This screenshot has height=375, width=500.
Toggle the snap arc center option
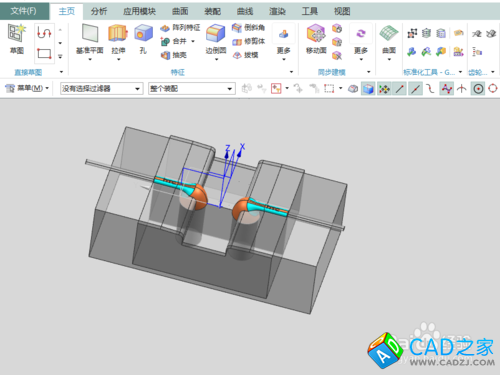pyautogui.click(x=478, y=89)
